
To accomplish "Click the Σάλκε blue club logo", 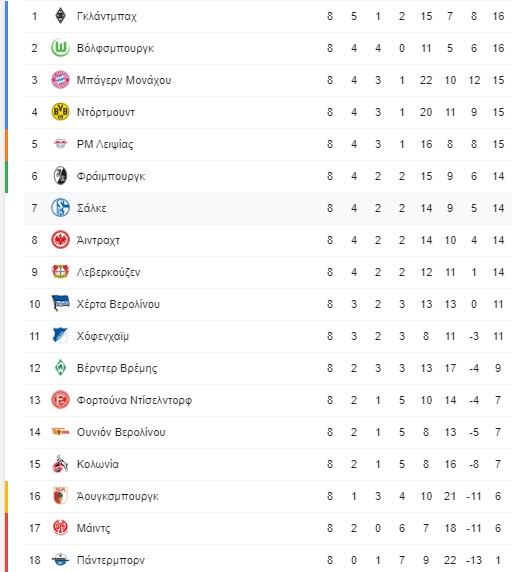I will pyautogui.click(x=60, y=208).
